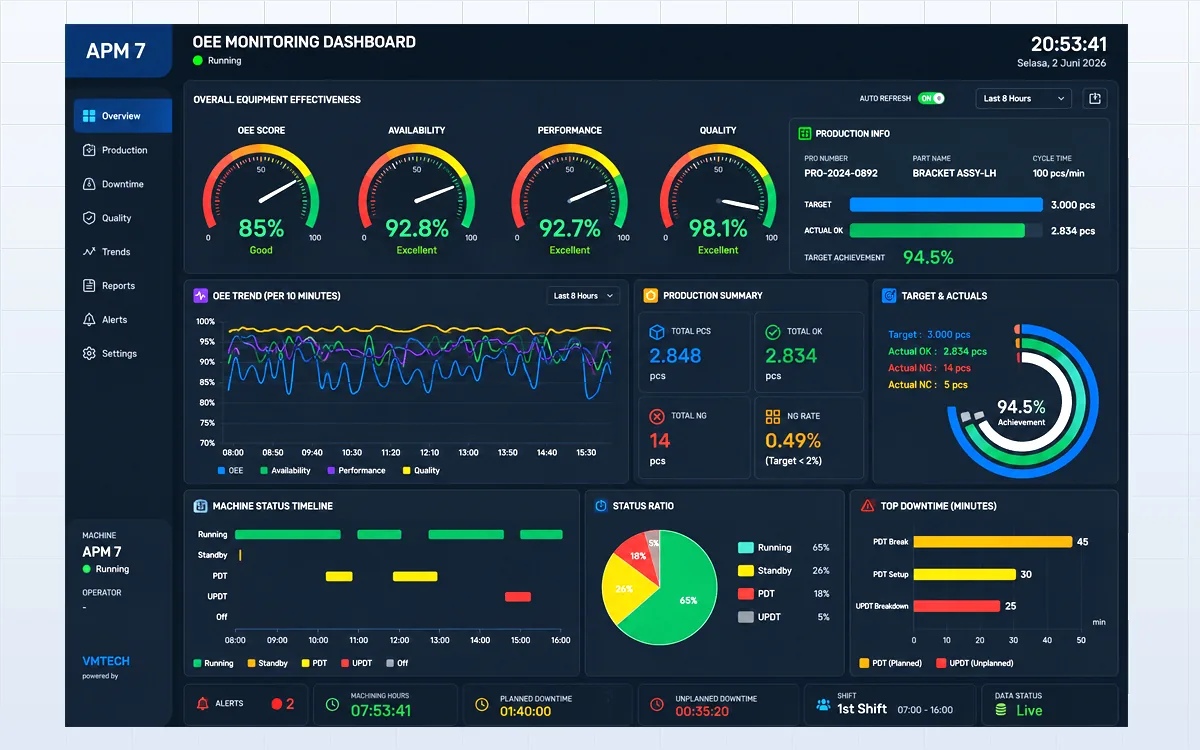The height and width of the screenshot is (750, 1200).
Task: Open the Last 8 Hours dropdown in header
Action: pos(1023,98)
